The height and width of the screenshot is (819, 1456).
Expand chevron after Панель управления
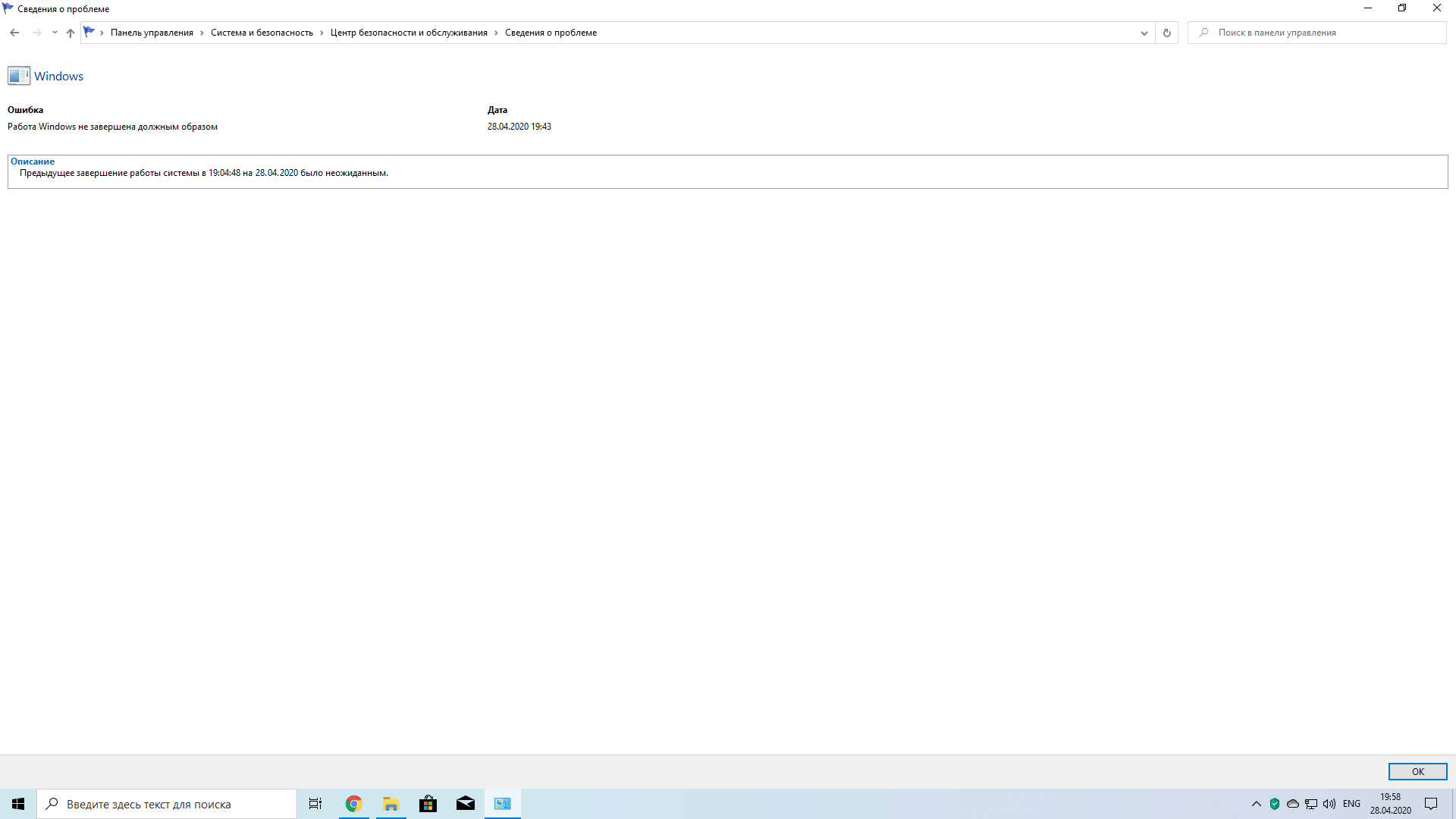202,33
